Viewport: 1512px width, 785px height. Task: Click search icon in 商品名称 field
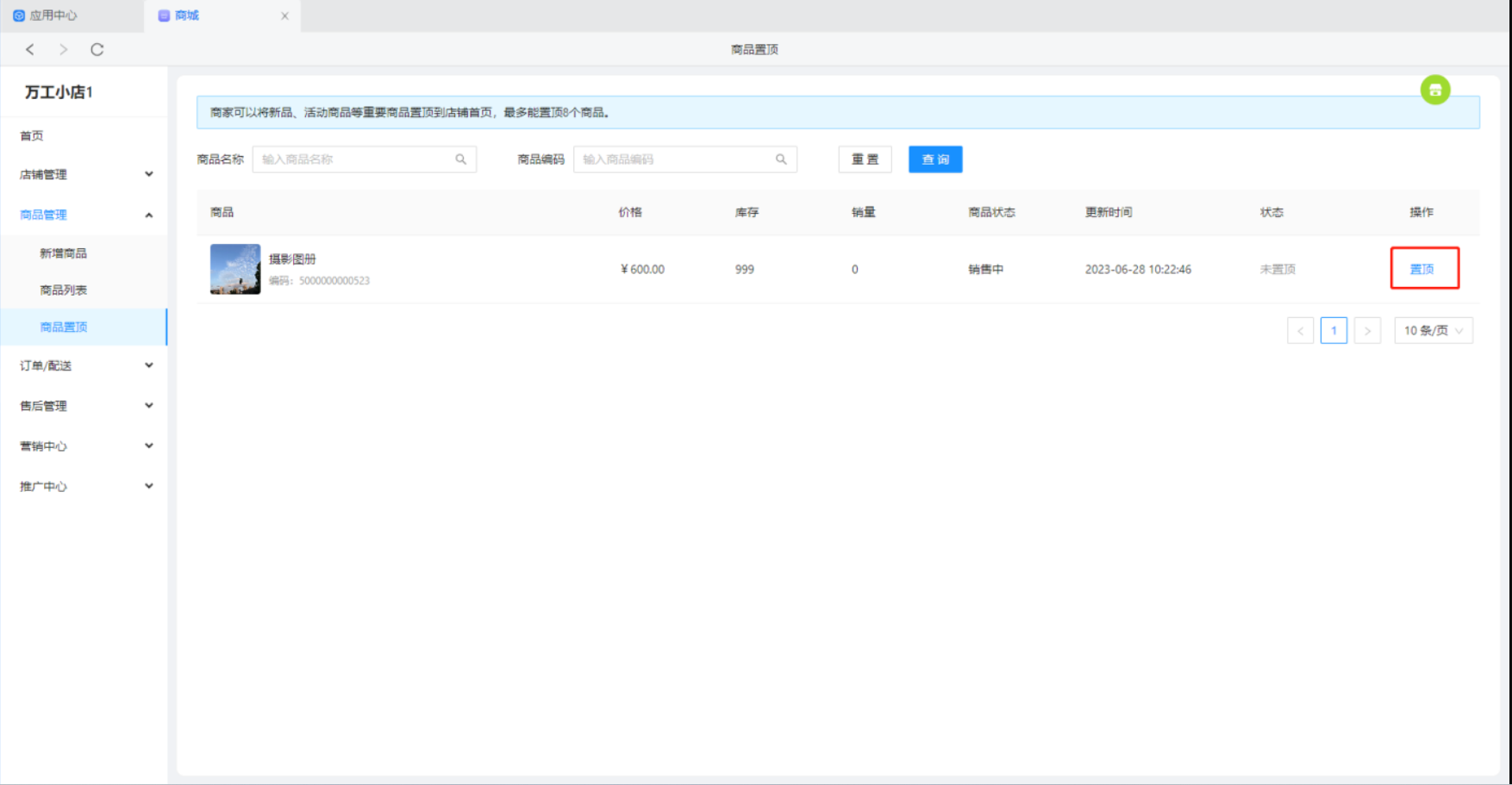(461, 159)
